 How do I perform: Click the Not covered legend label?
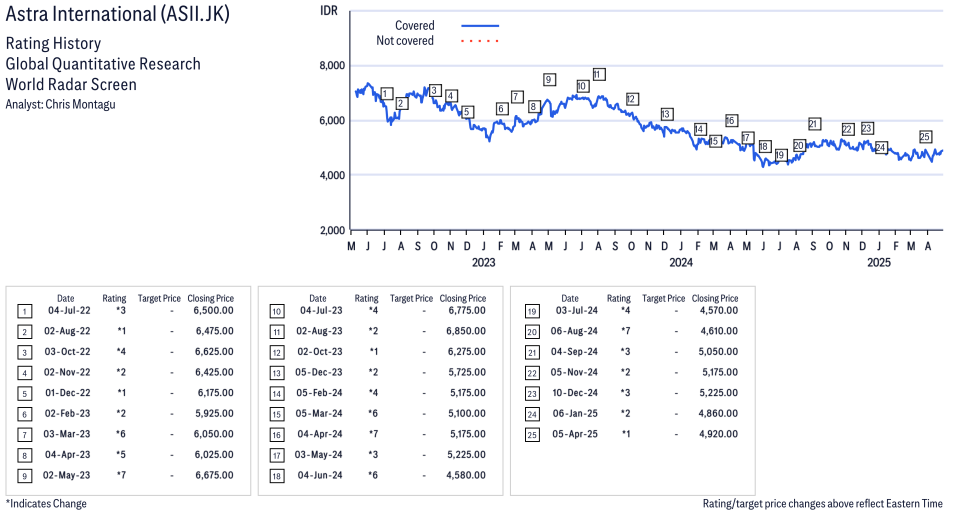(x=405, y=41)
